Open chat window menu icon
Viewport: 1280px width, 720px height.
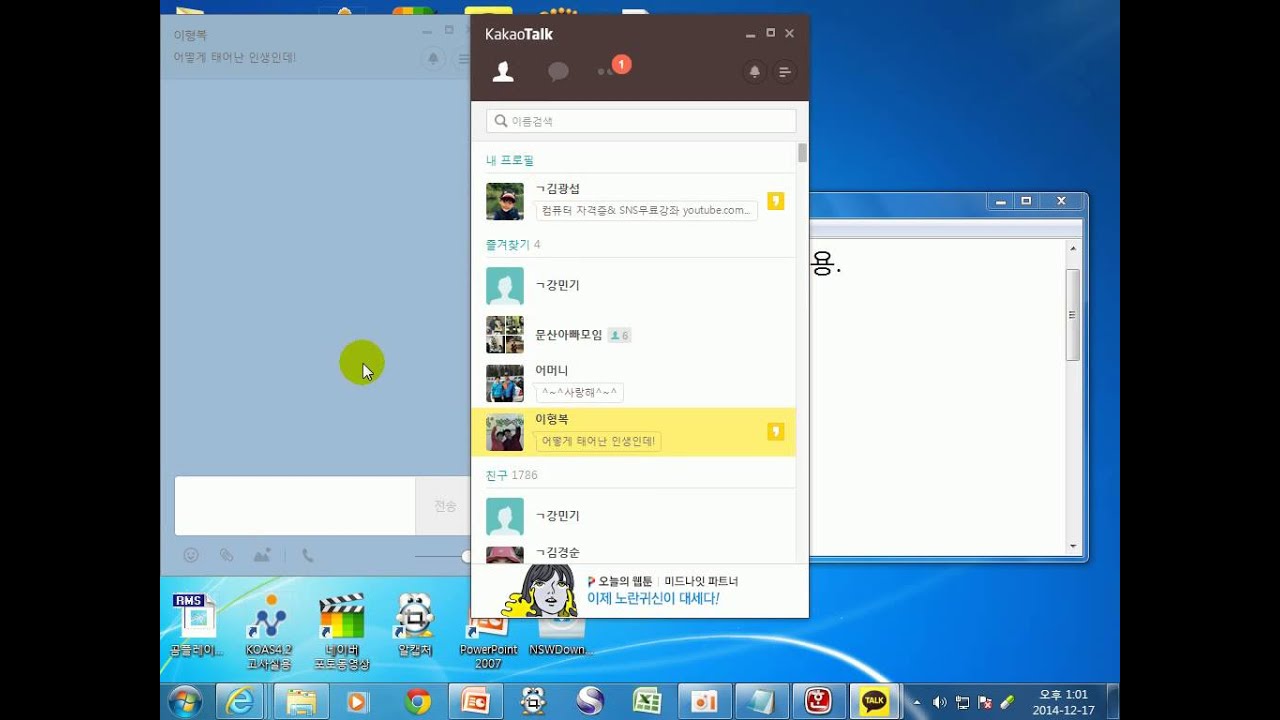click(463, 58)
